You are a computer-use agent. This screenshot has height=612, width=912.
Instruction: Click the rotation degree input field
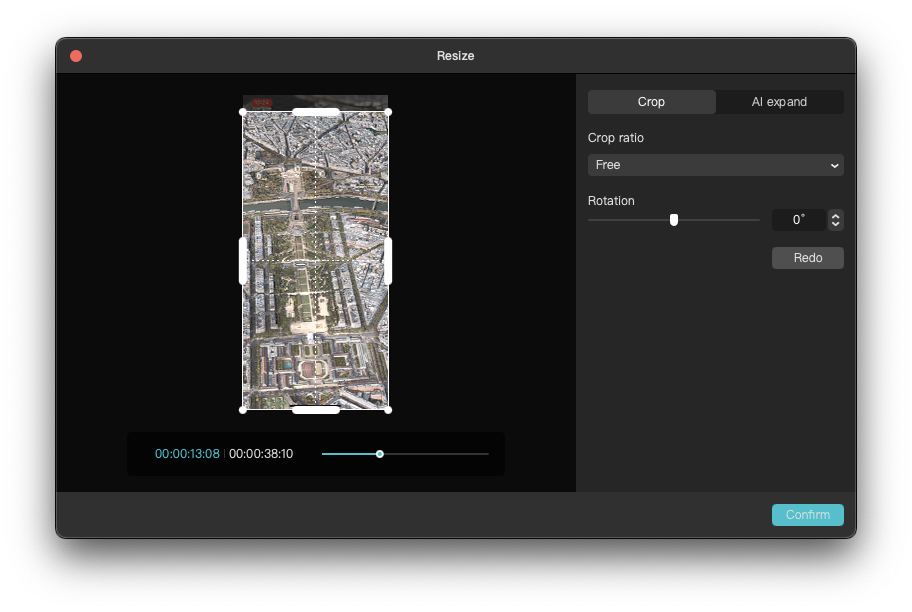[799, 220]
